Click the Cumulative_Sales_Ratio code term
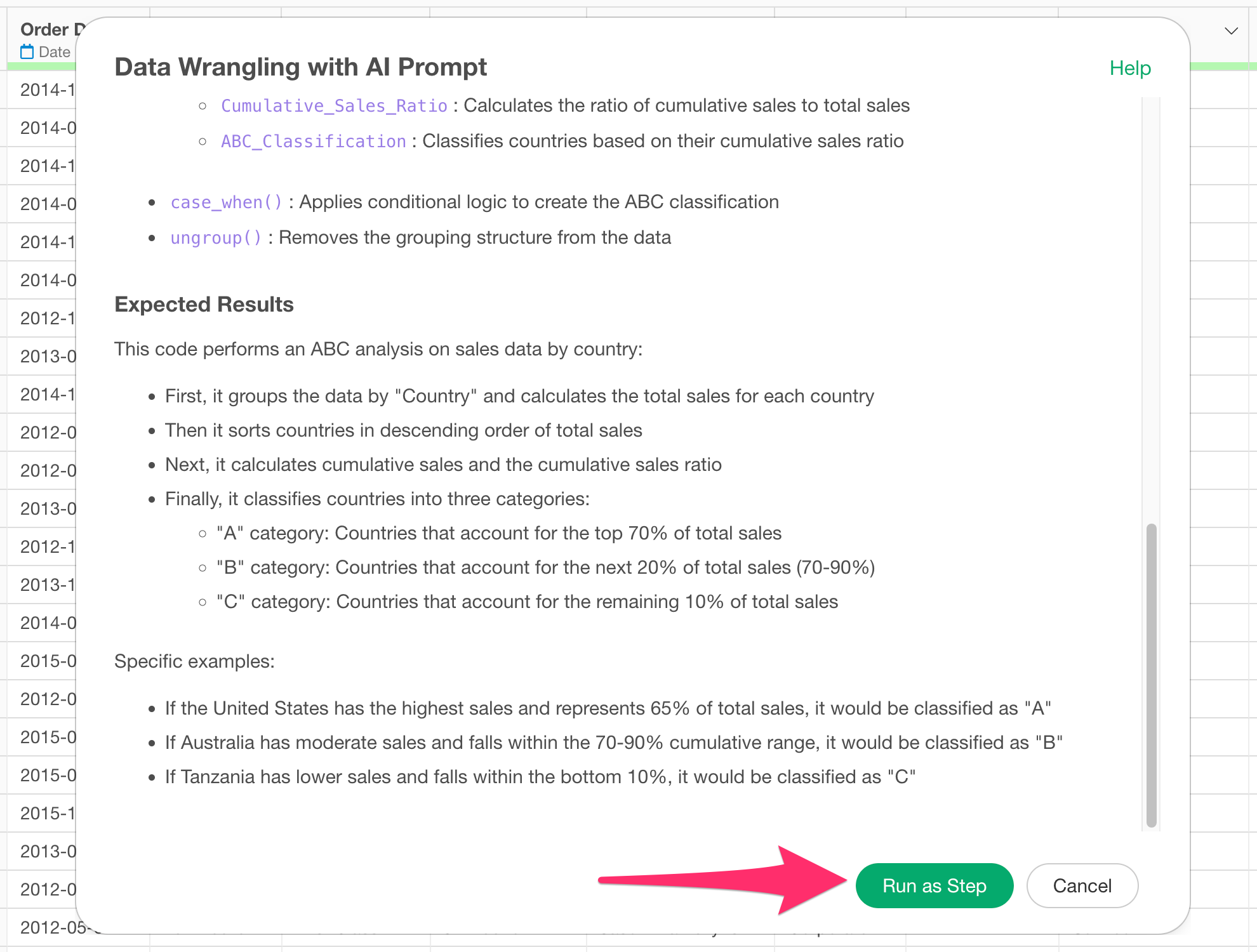1257x952 pixels. click(334, 105)
